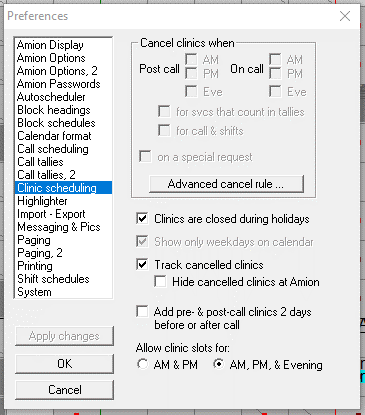Select Block headings category
The height and width of the screenshot is (415, 365).
[x=63, y=110]
